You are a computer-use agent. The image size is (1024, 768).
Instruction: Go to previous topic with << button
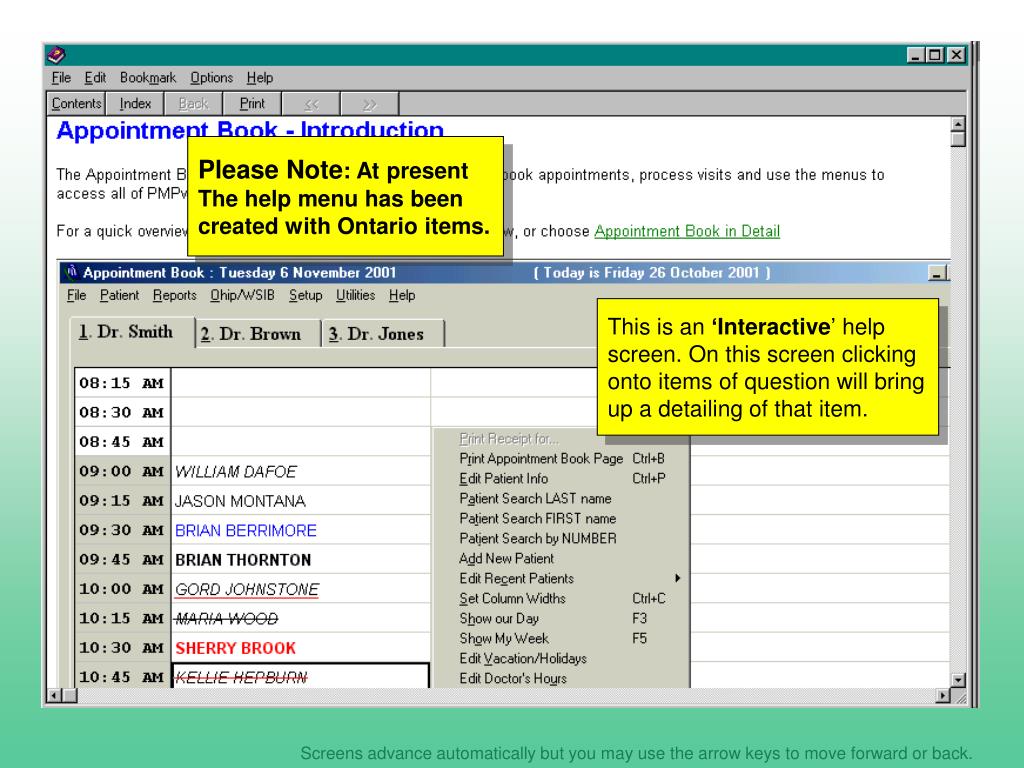coord(311,103)
